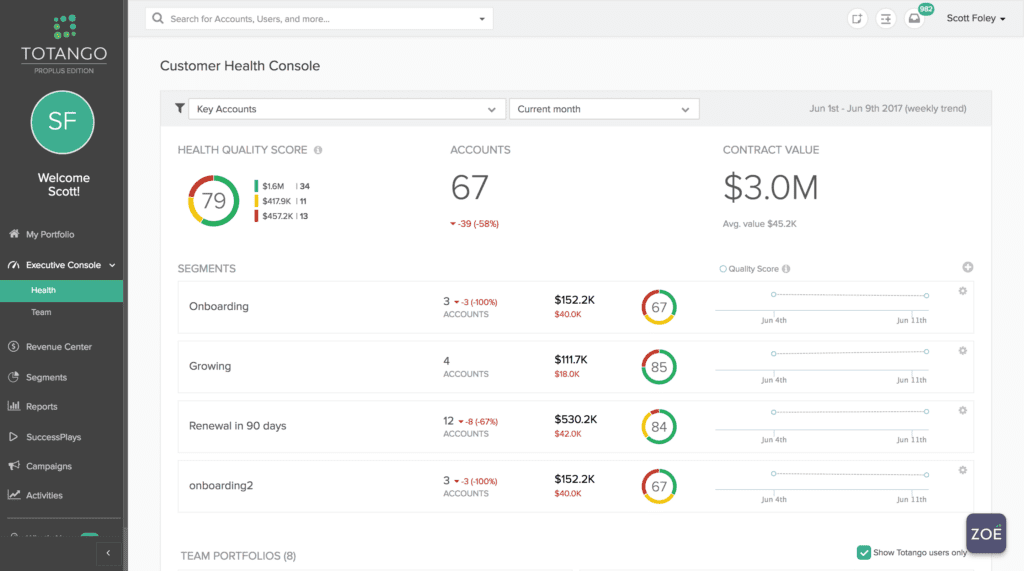Open gear settings for Renewal in 90 days
Image resolution: width=1024 pixels, height=571 pixels.
coord(963,410)
